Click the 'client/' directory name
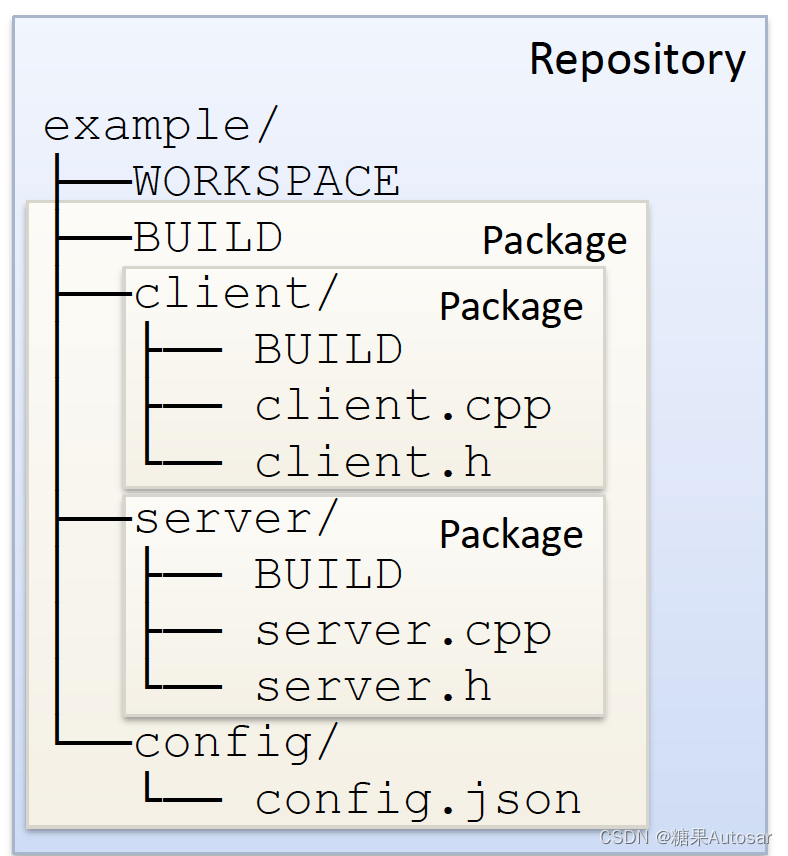Screen dimensions: 788x856 click(x=236, y=293)
